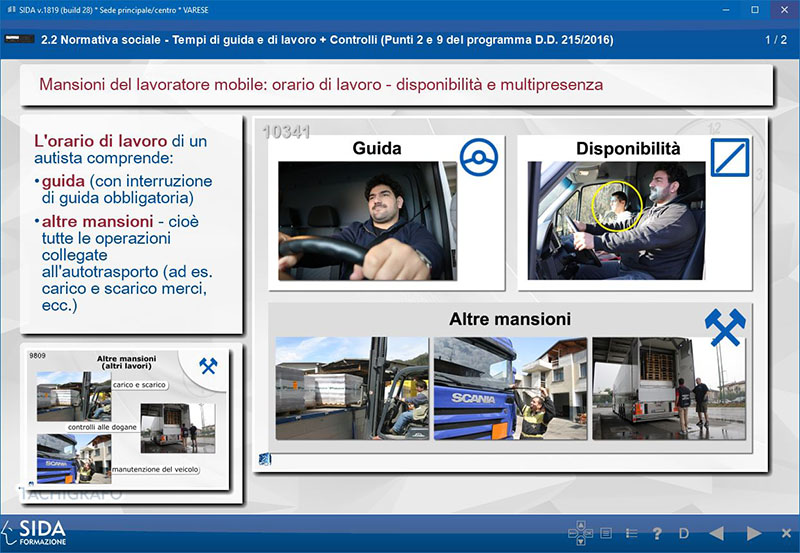The height and width of the screenshot is (553, 800).
Task: Open help with the question mark icon
Action: (x=657, y=533)
